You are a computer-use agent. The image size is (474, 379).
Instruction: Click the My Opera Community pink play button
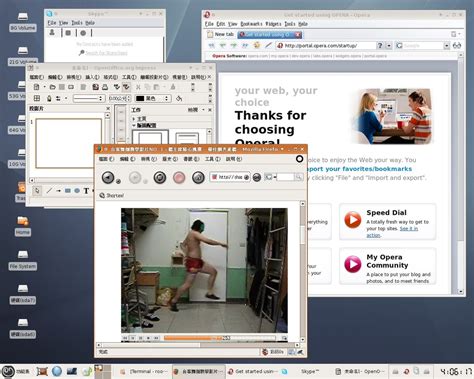352,264
